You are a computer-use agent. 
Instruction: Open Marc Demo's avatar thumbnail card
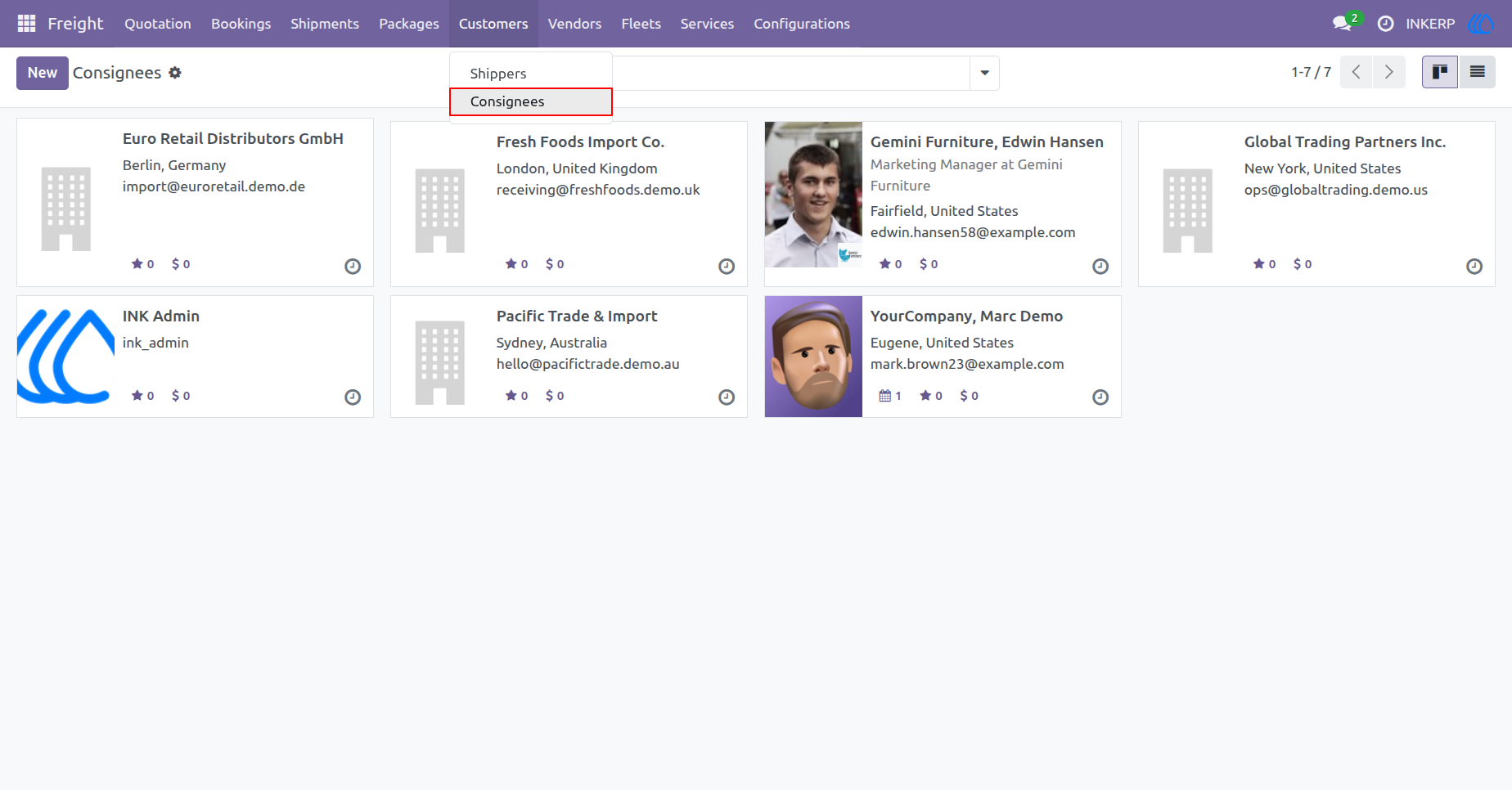tap(813, 357)
